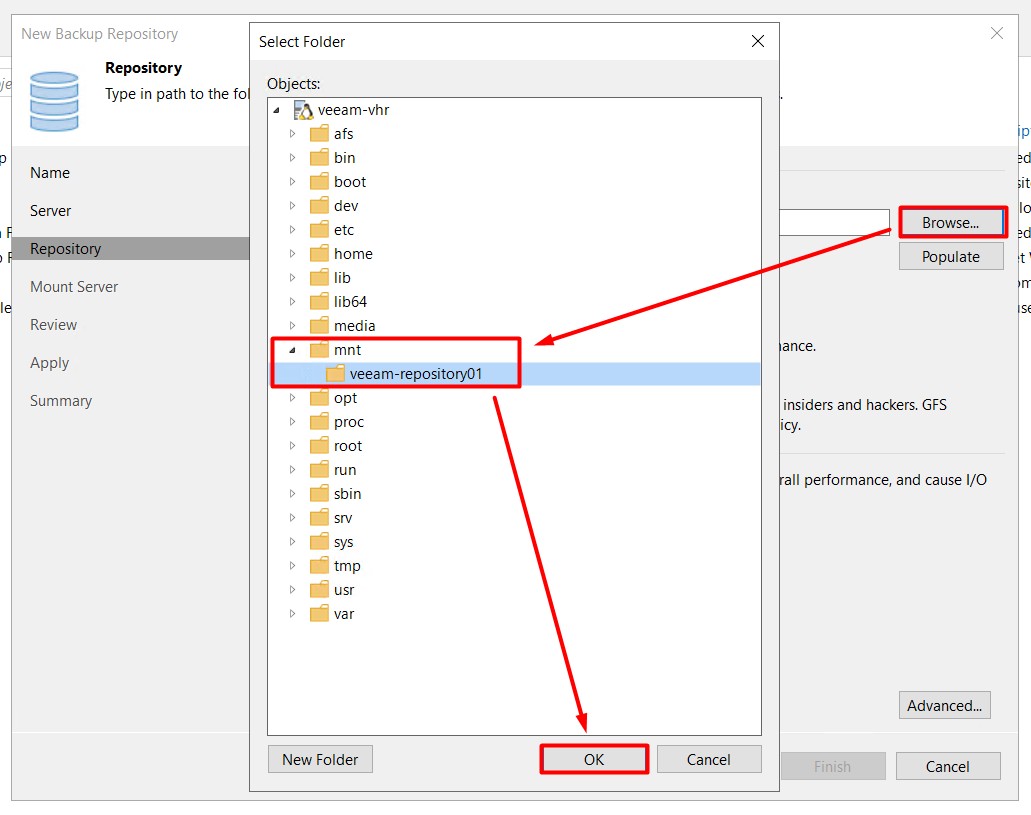The image size is (1031, 815).
Task: Expand the opt folder arrow
Action: click(x=293, y=398)
